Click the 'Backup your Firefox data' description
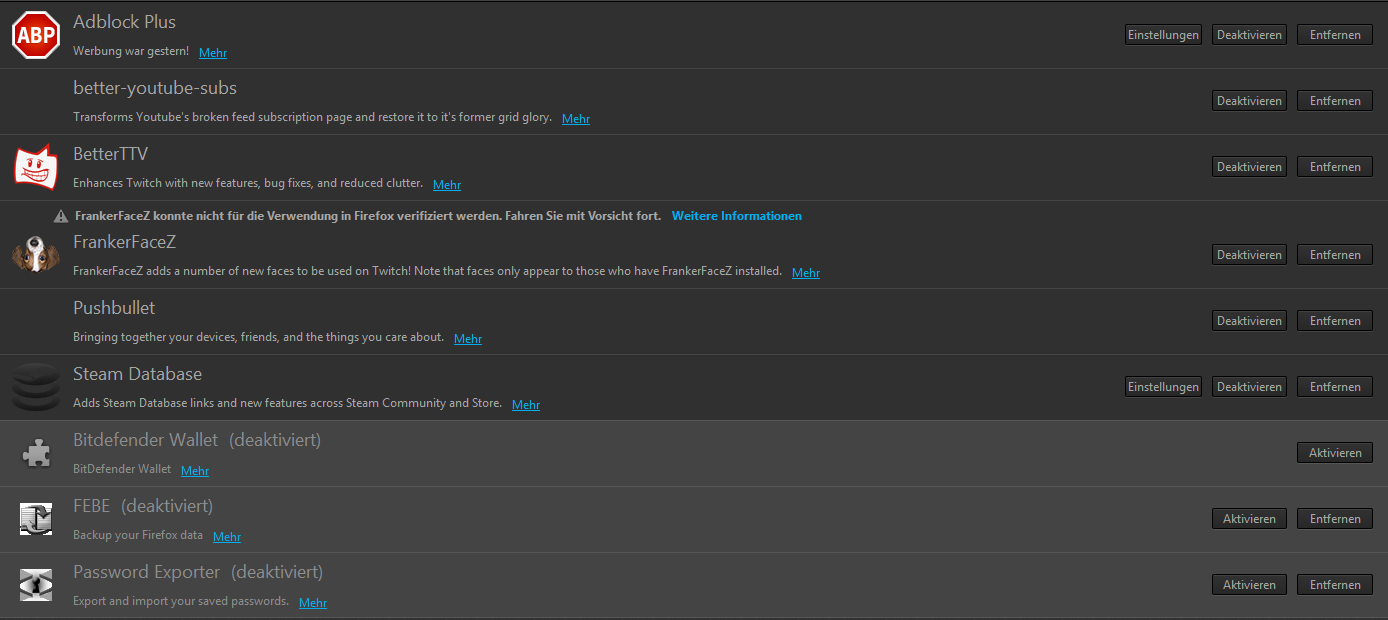The width and height of the screenshot is (1388, 620). [138, 535]
